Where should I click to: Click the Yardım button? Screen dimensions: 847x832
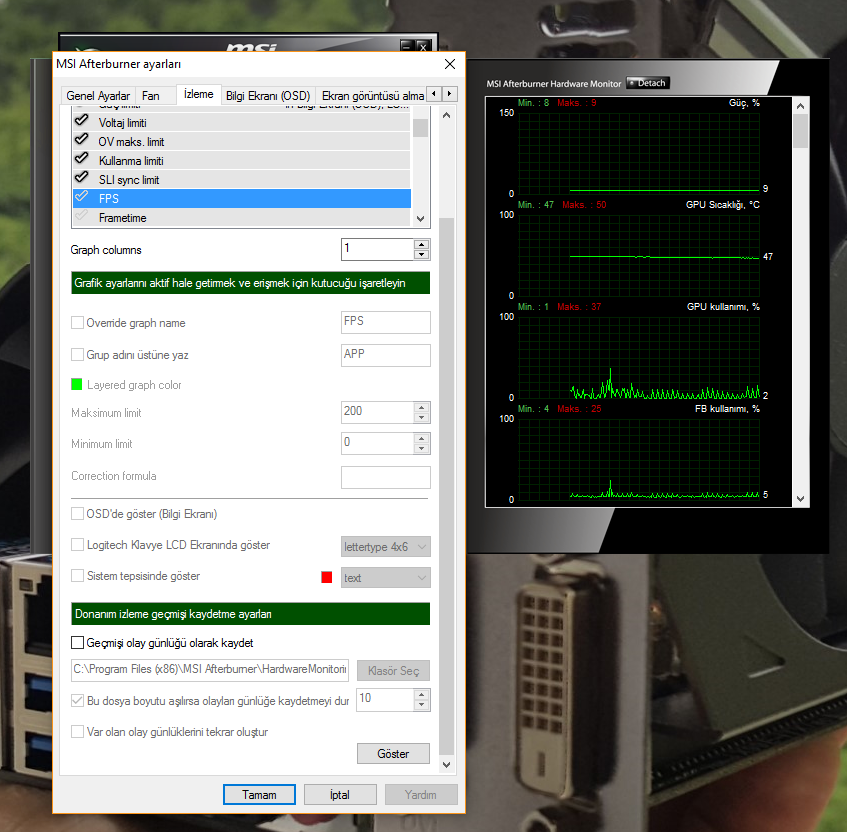(x=420, y=795)
